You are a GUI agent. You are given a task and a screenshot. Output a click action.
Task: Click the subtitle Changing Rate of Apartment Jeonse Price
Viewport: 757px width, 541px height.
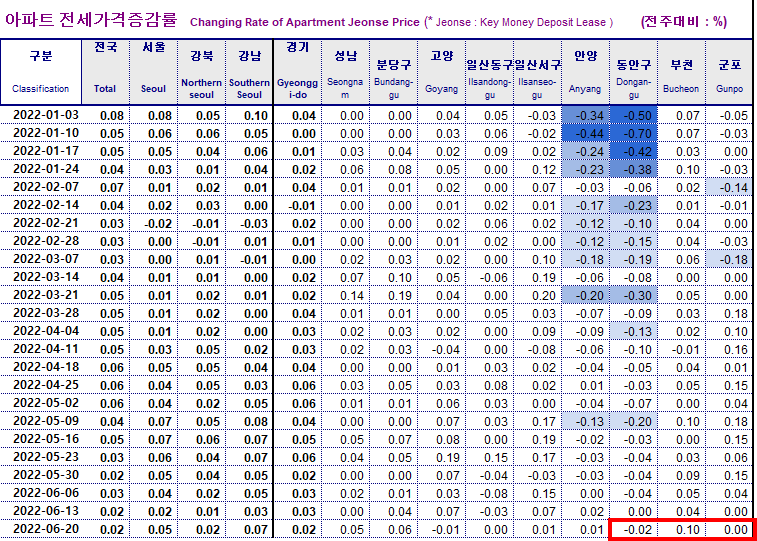pyautogui.click(x=305, y=22)
